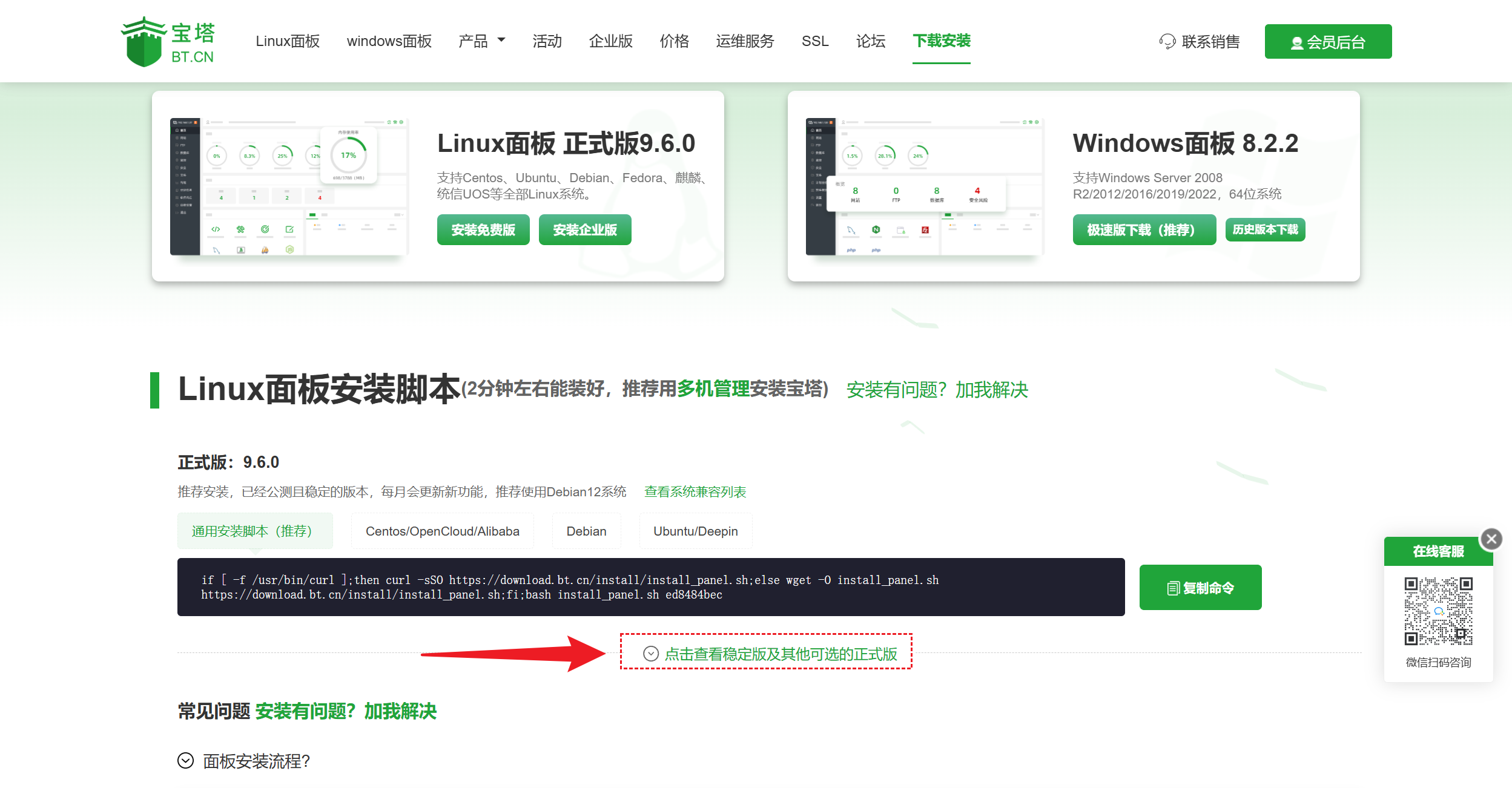Switch to the Debian script tab
This screenshot has width=1512, height=788.
point(586,531)
